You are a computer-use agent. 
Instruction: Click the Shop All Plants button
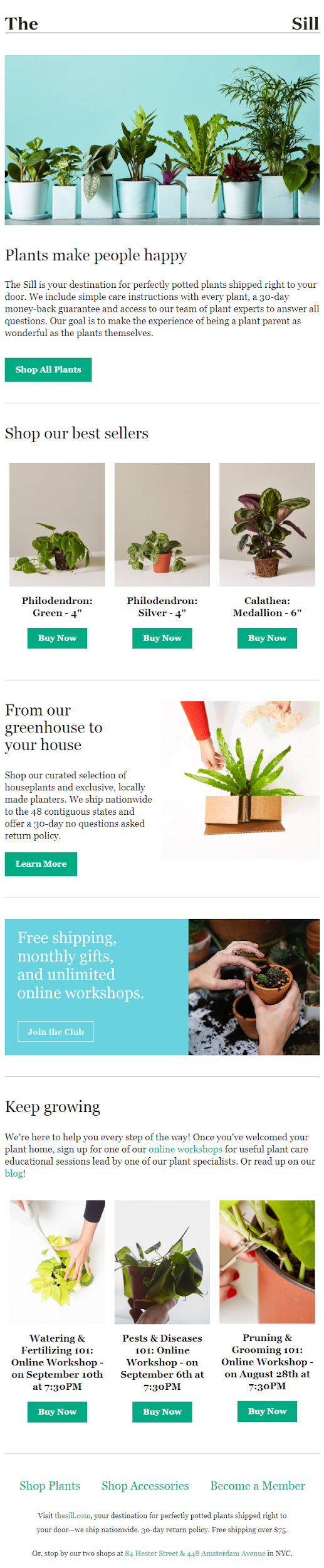pyautogui.click(x=48, y=369)
